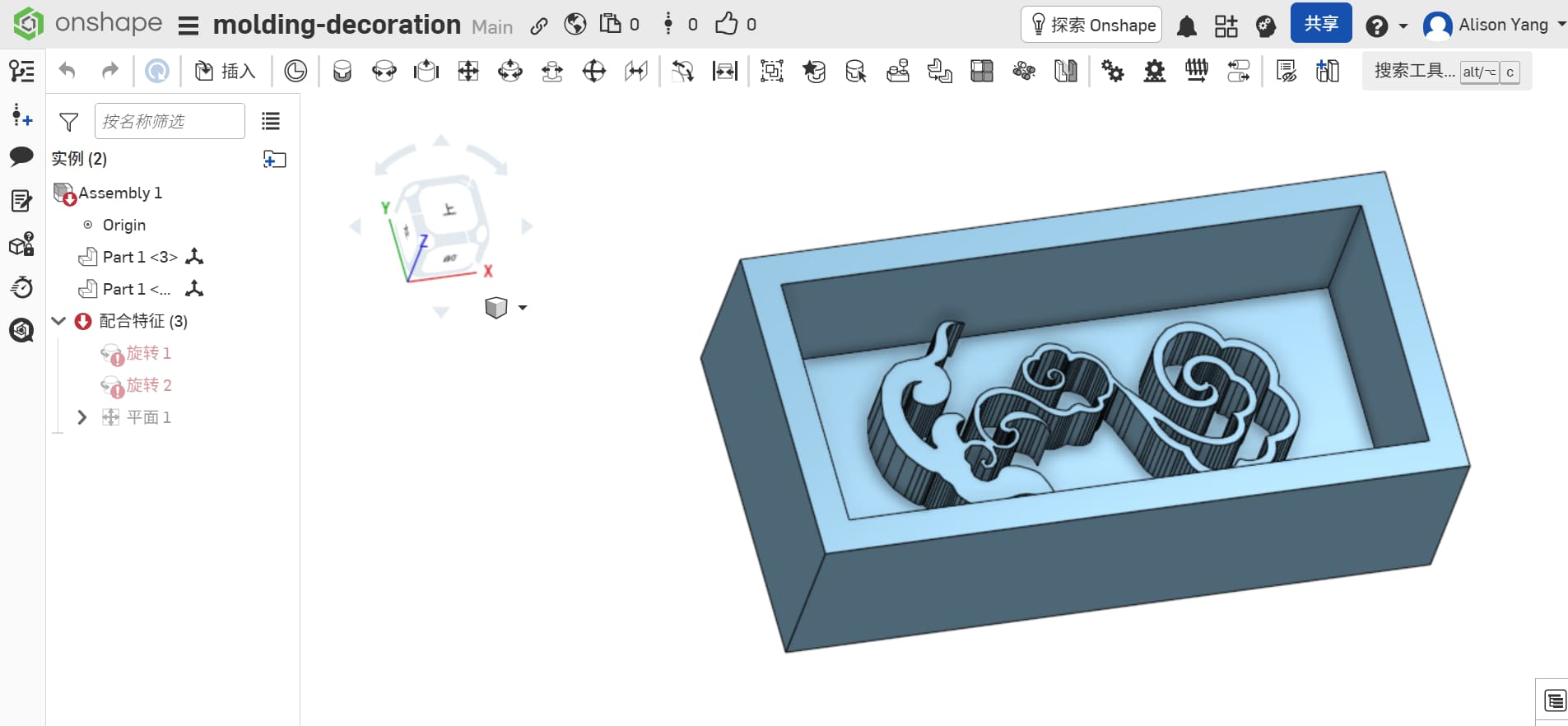
Task: Open the App Store grid icon
Action: (x=1226, y=26)
